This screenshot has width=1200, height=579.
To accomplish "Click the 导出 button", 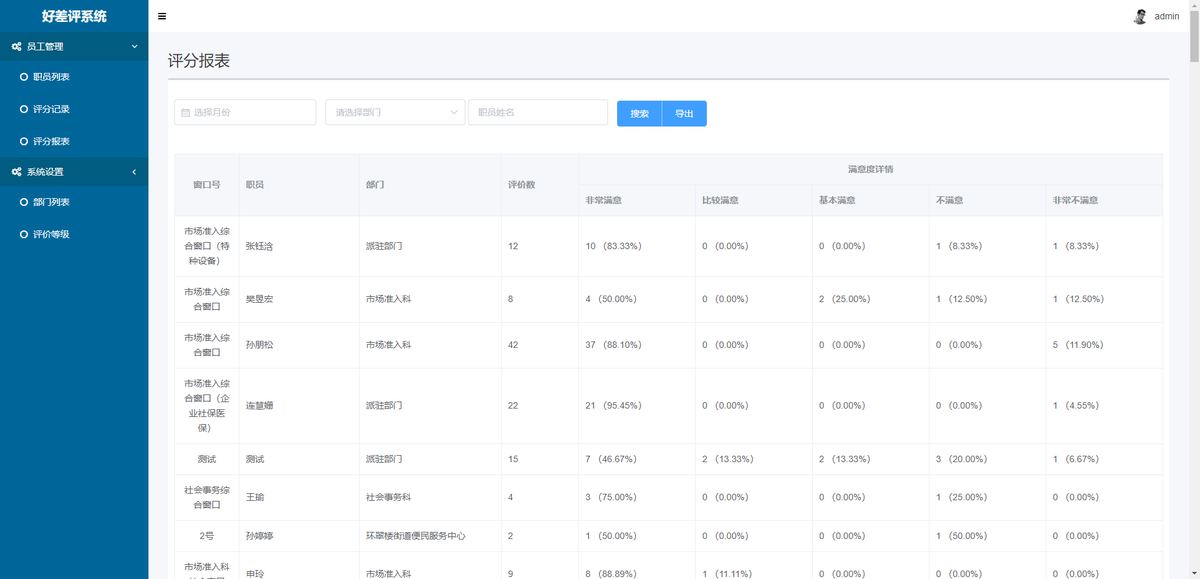I will click(684, 114).
